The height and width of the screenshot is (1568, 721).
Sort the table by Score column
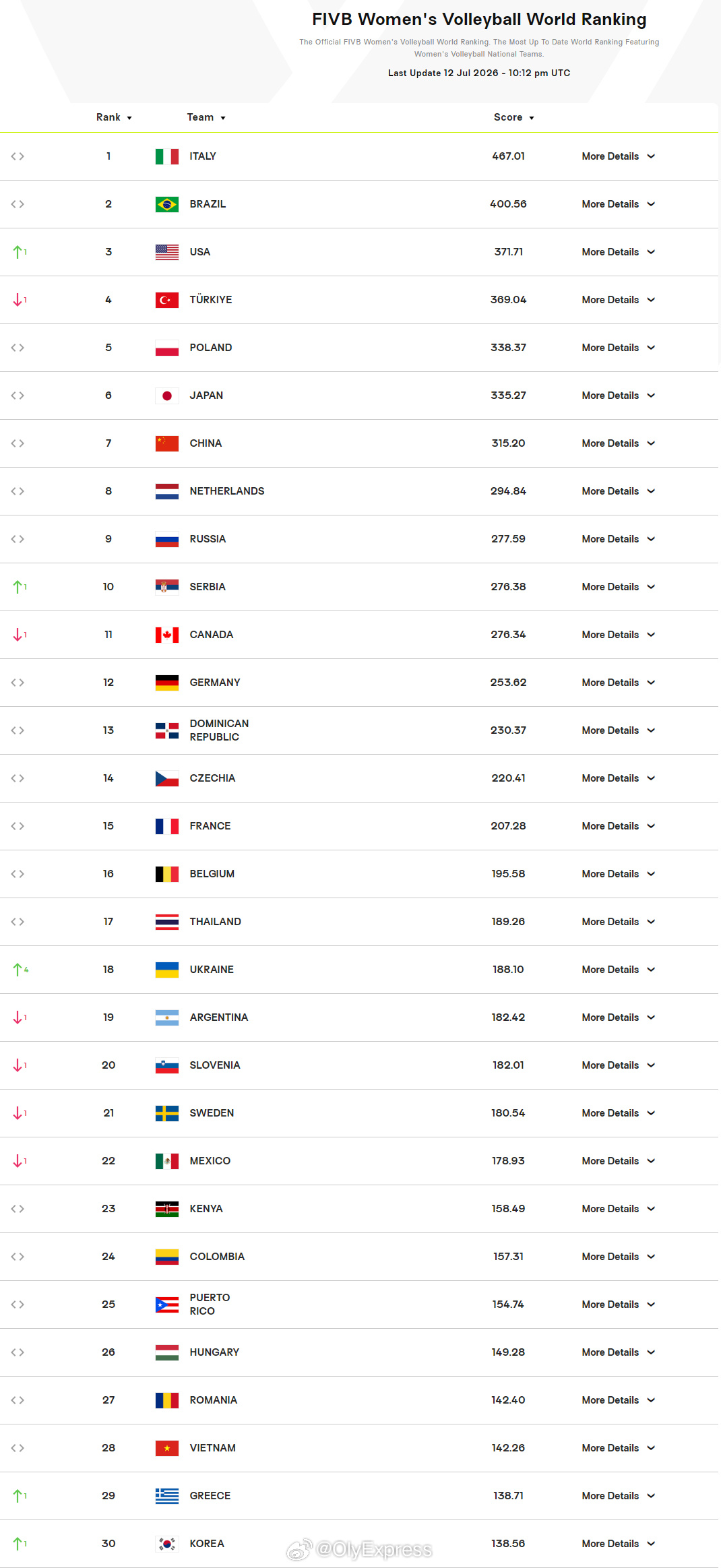[x=514, y=117]
